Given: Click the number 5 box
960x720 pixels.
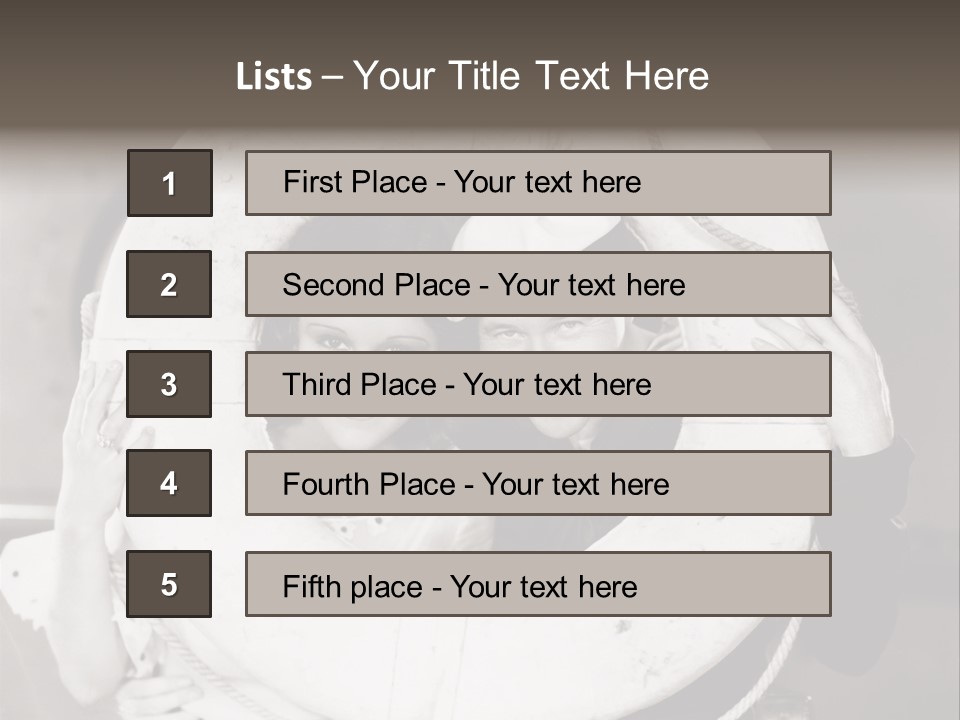Looking at the screenshot, I should coord(169,584).
